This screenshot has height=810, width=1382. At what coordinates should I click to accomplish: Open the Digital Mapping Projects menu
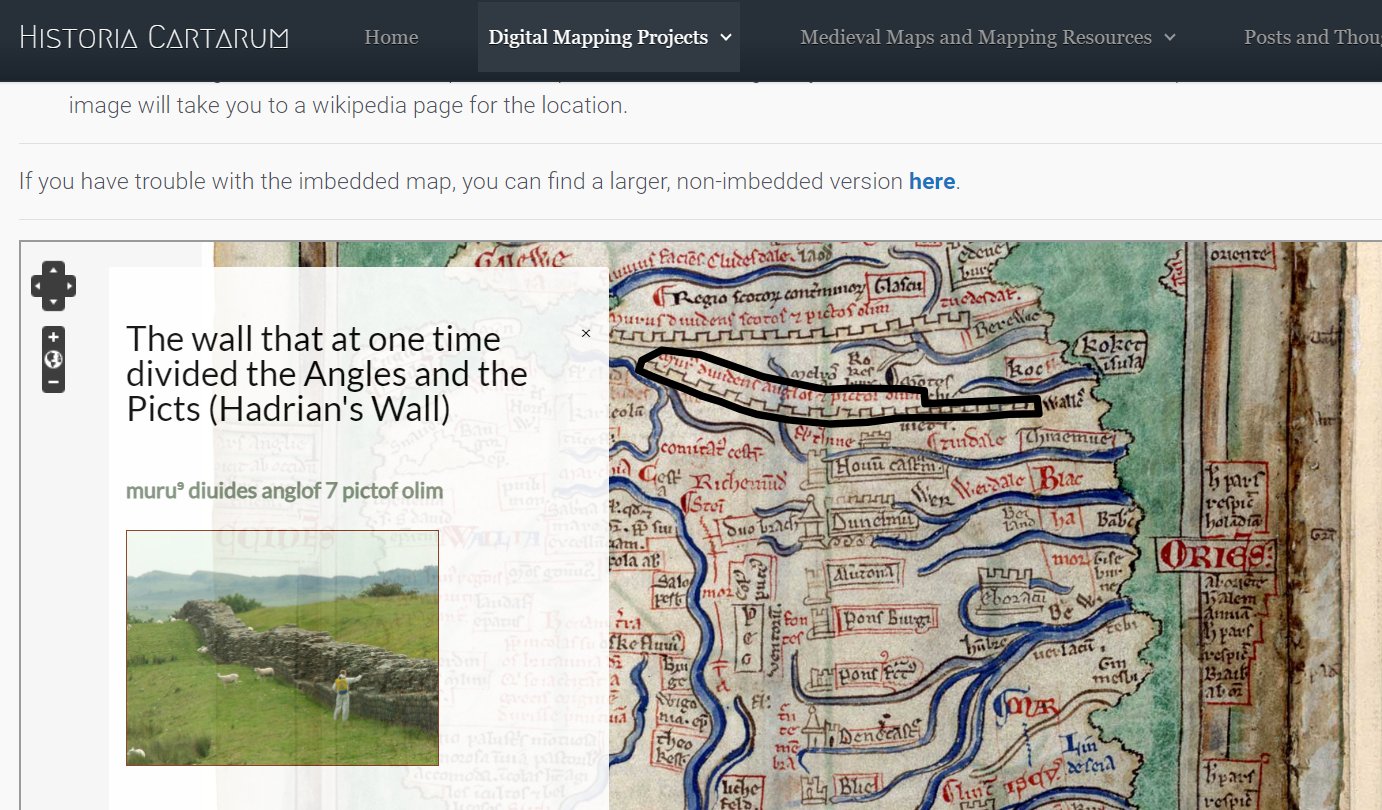tap(609, 37)
